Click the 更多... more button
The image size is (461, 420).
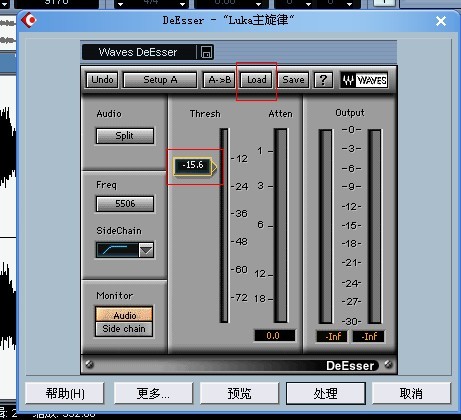click(x=153, y=393)
